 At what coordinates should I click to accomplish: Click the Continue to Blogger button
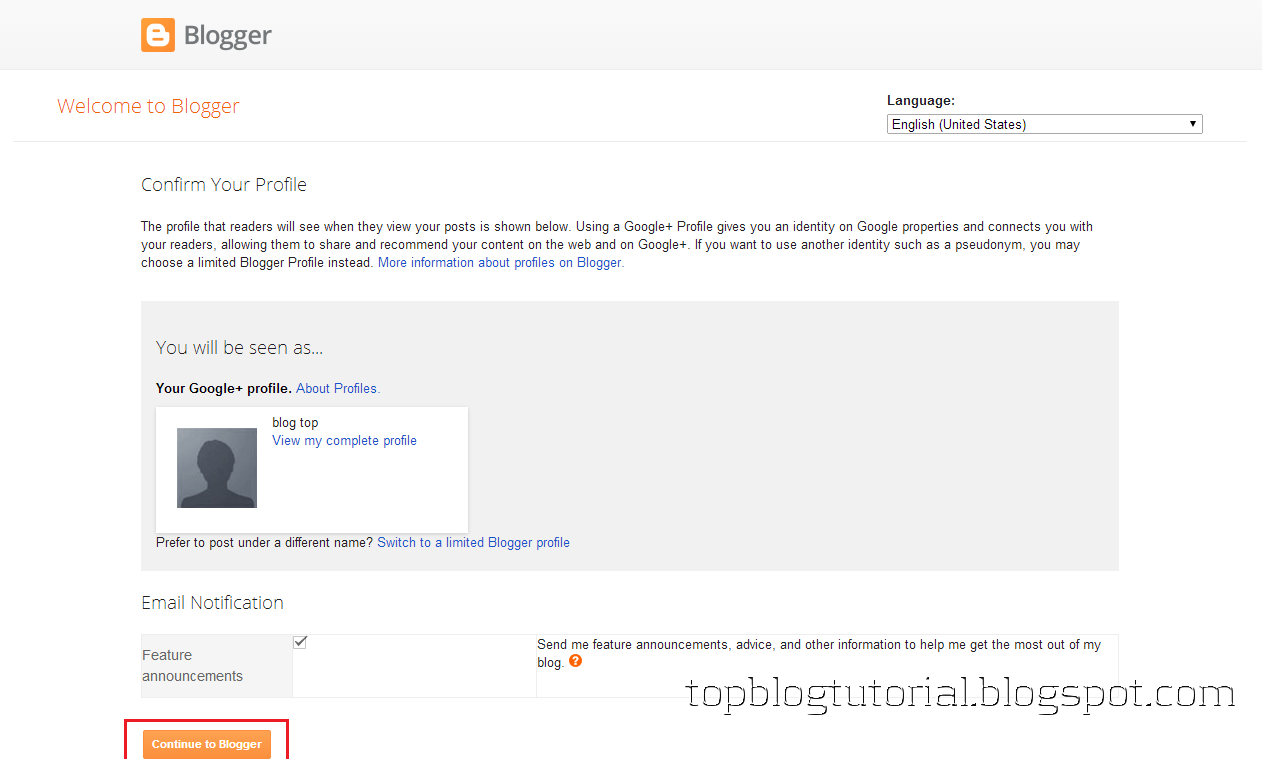click(x=207, y=744)
